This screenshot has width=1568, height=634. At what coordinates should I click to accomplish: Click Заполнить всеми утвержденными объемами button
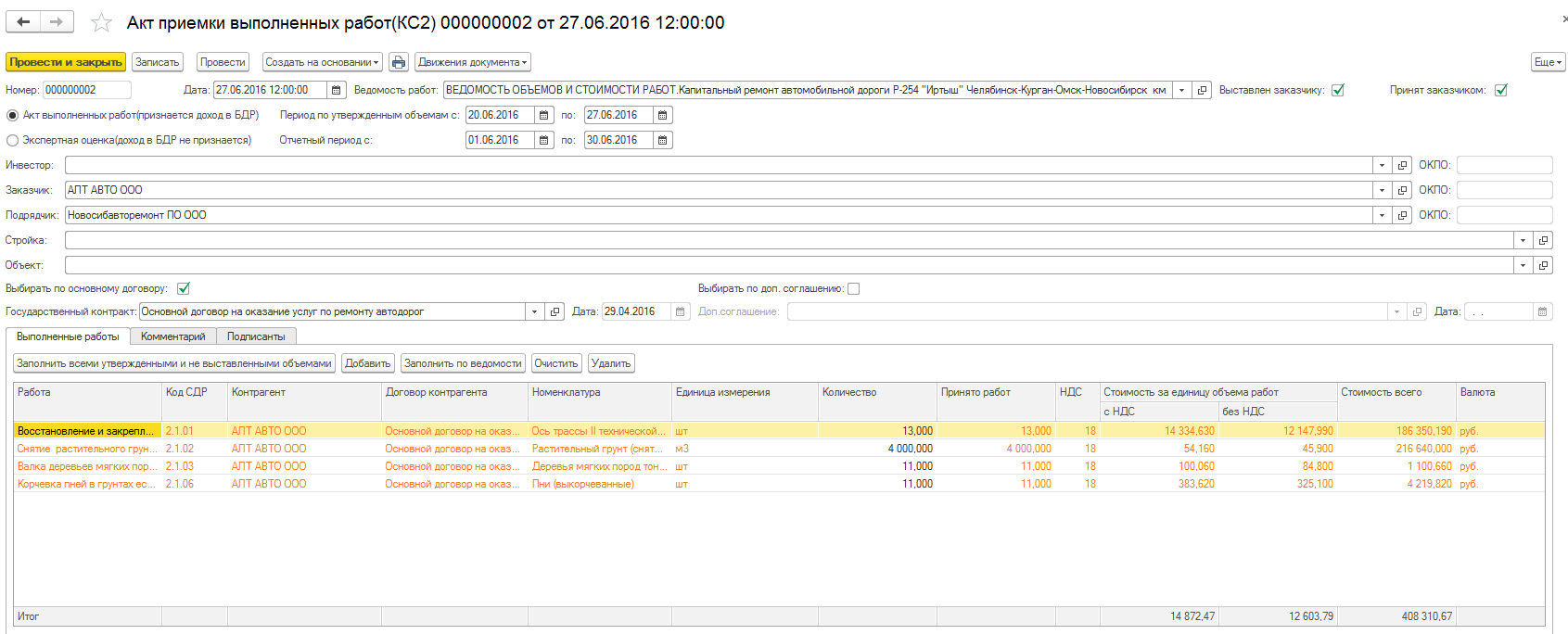[174, 363]
